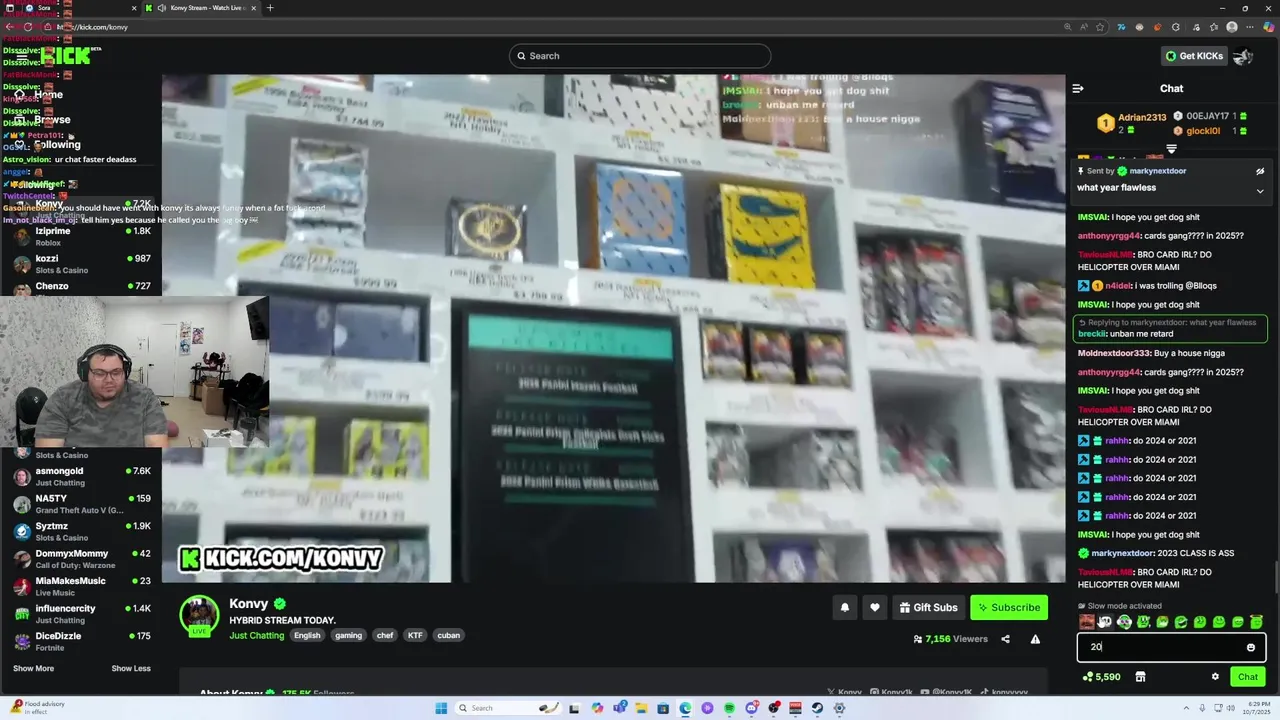Open influencercity channel in sidebar
Screen dimensions: 1280x720
(x=80, y=614)
